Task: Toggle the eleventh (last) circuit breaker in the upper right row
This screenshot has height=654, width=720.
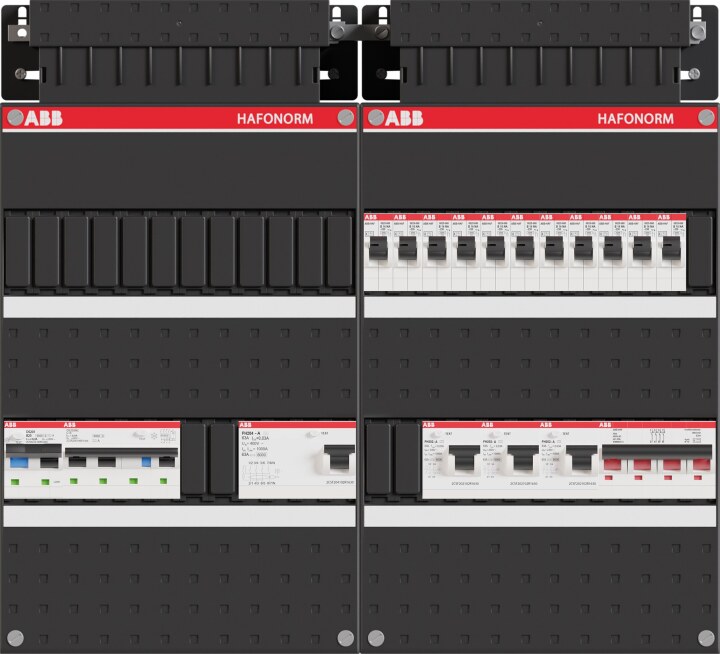Action: click(x=671, y=248)
